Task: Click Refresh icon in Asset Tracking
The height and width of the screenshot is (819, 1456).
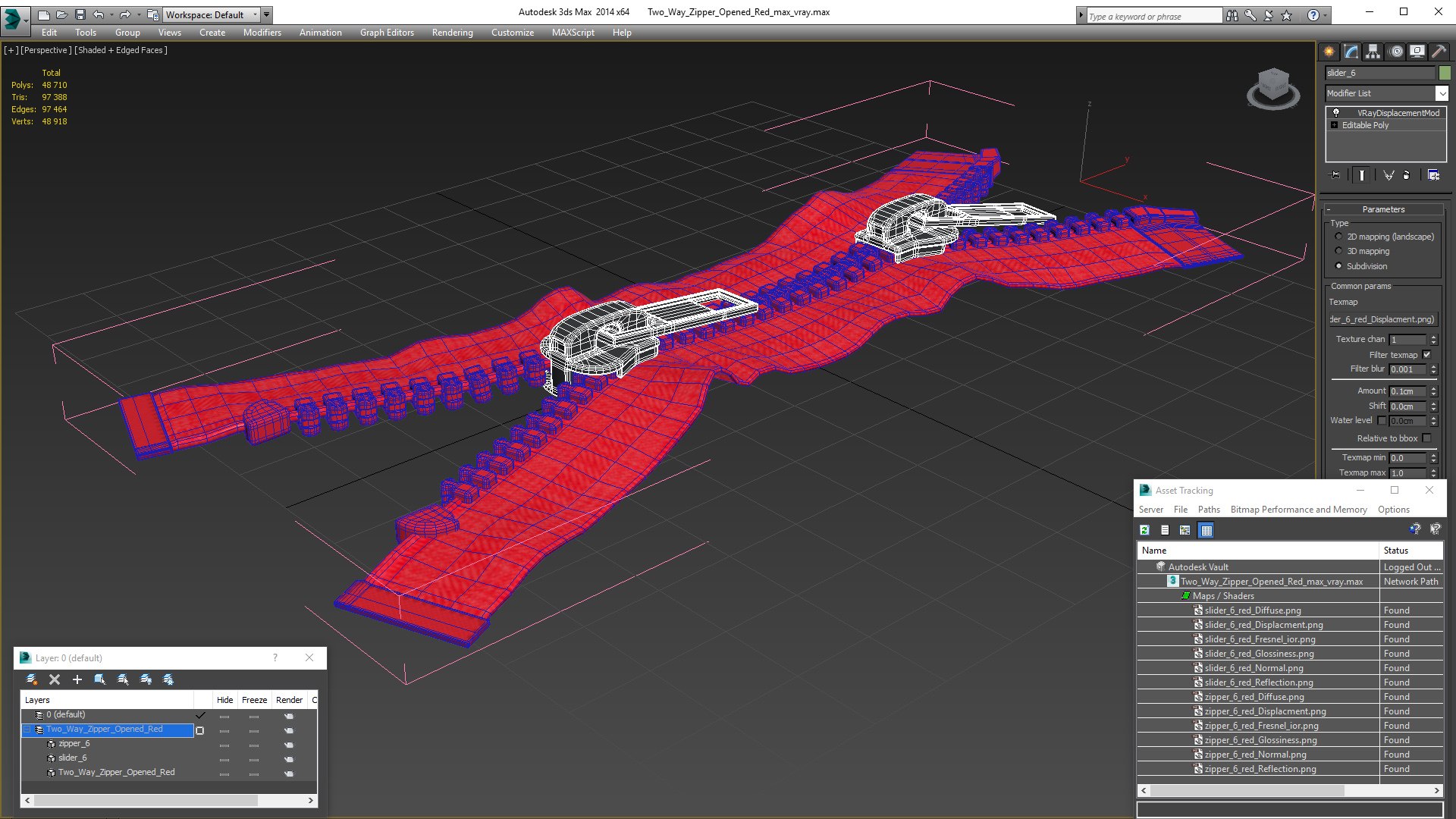Action: tap(1144, 530)
